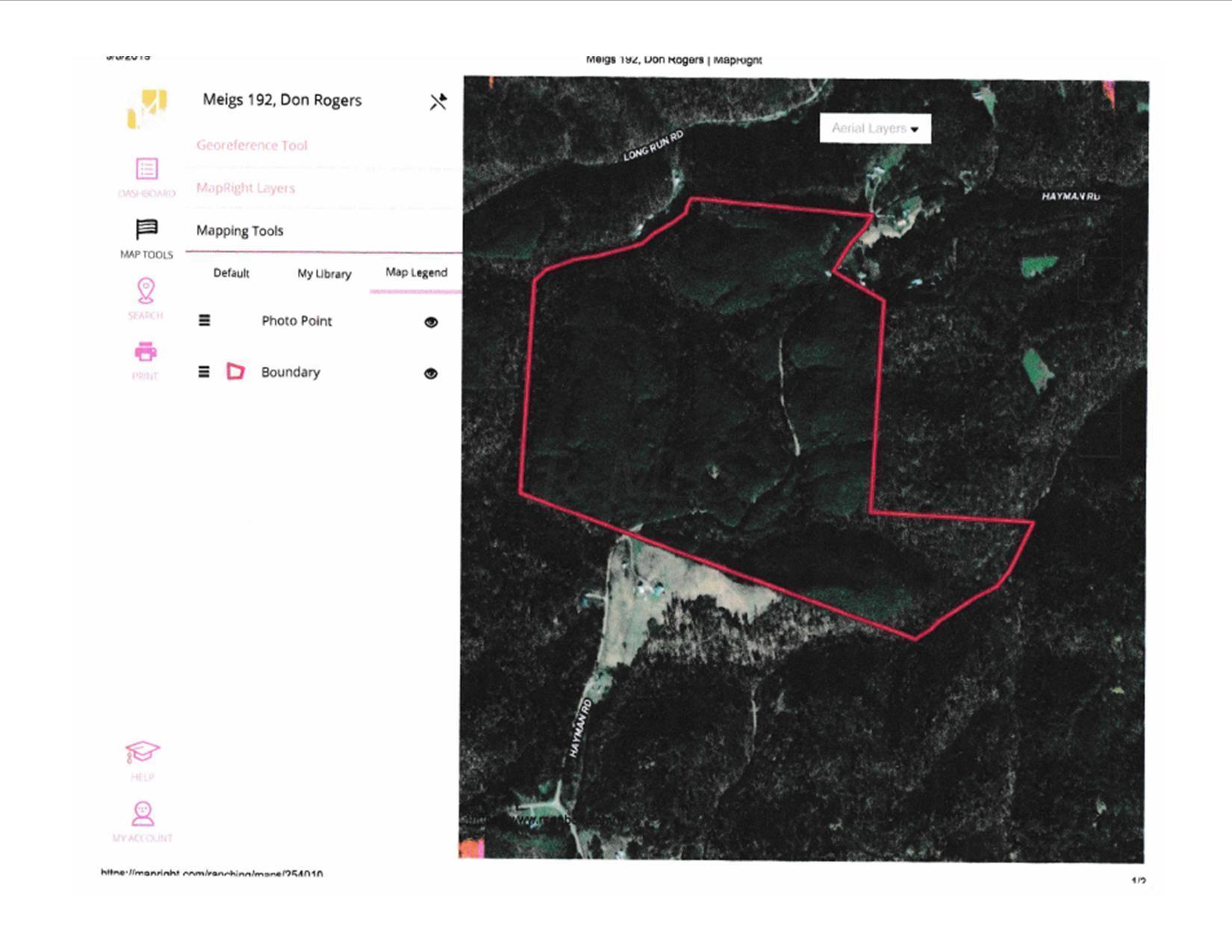Open the Aerial Layers dropdown

pos(875,128)
